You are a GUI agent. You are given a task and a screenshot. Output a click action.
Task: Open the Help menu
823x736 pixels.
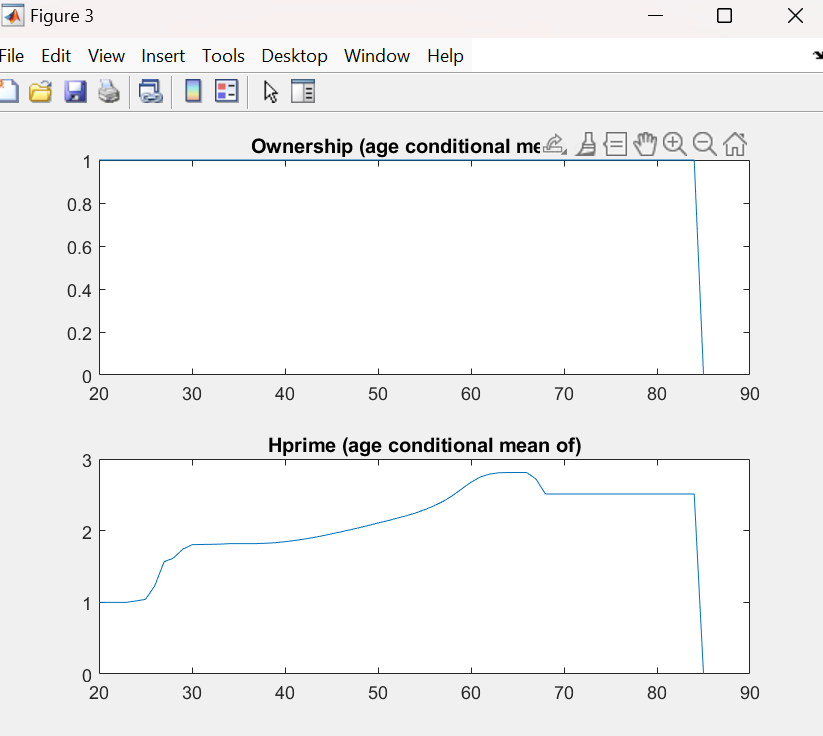coord(445,56)
